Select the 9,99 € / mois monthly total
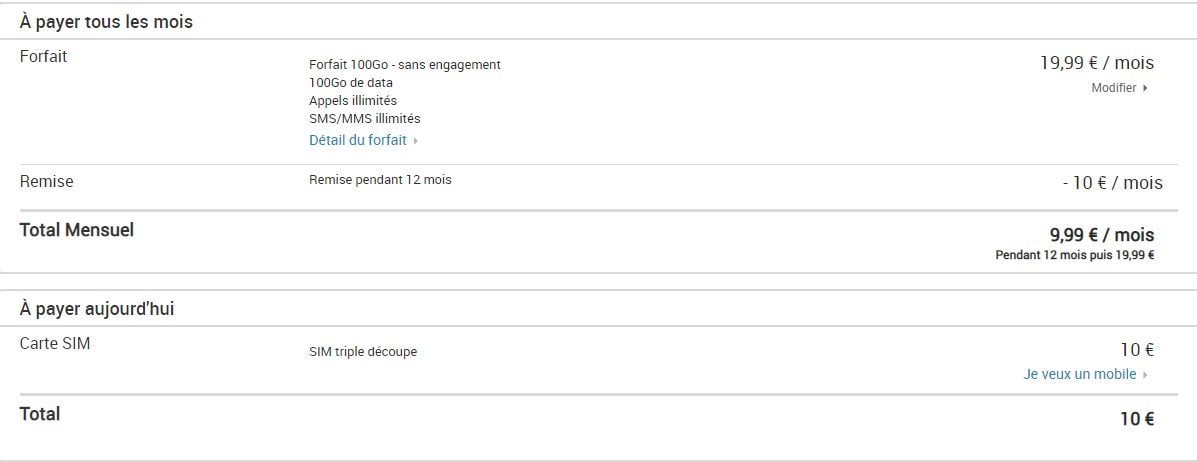 pyautogui.click(x=1102, y=234)
